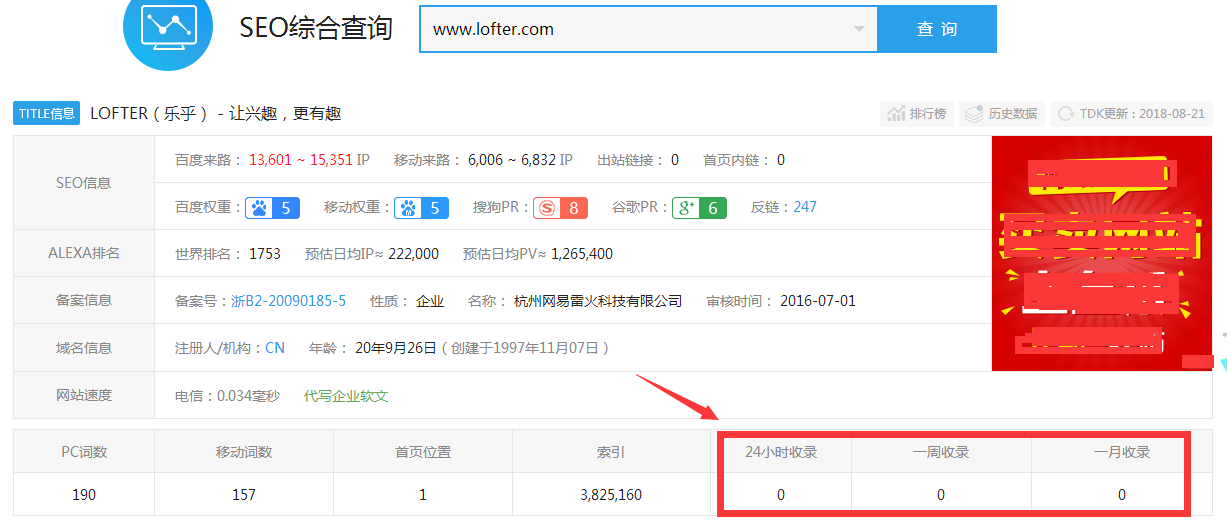Open the 浙B2-20090185-5 备案号 link
This screenshot has height=521, width=1227.
[288, 301]
